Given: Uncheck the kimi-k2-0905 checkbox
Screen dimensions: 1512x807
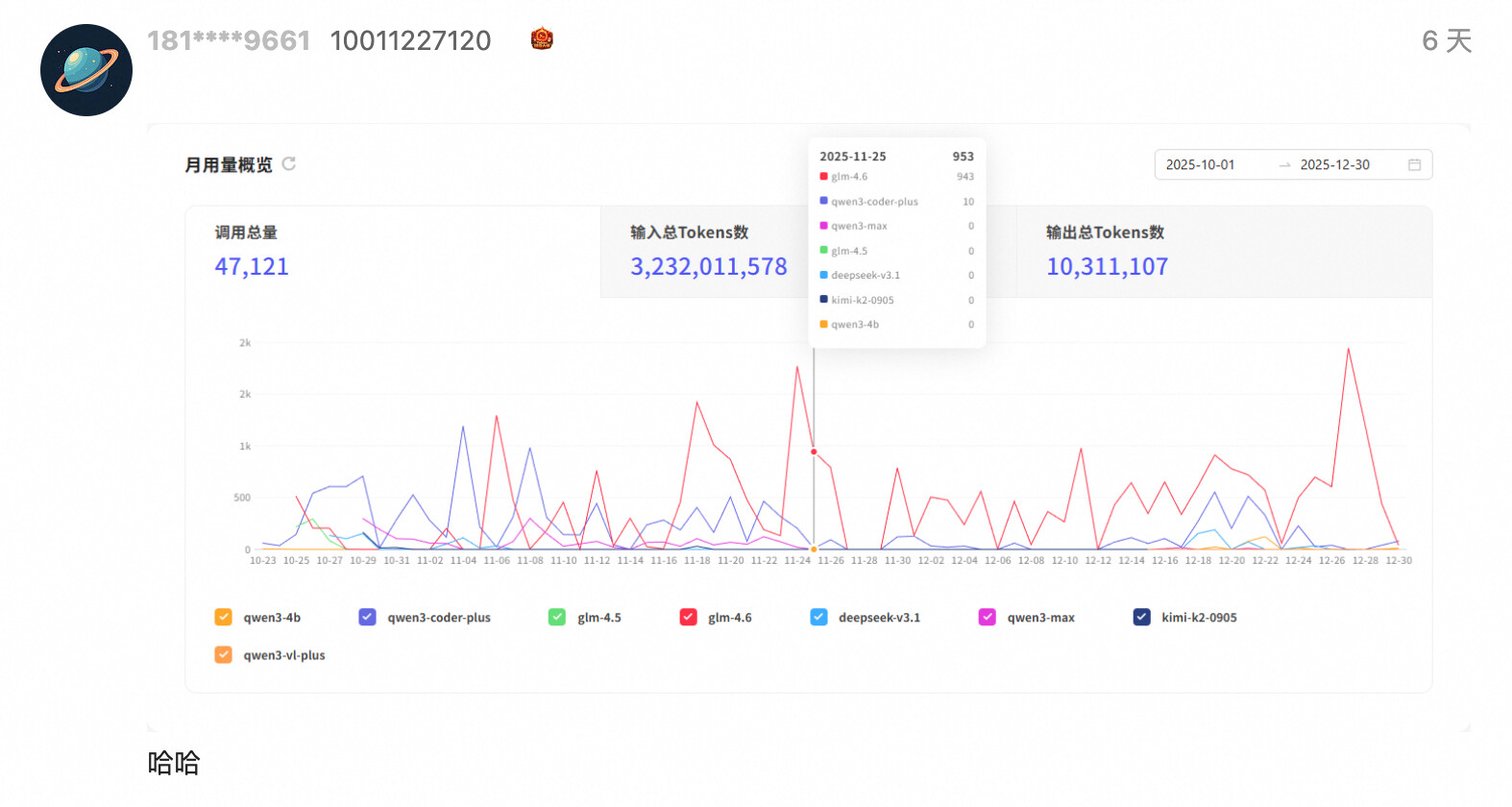Looking at the screenshot, I should coord(1141,617).
